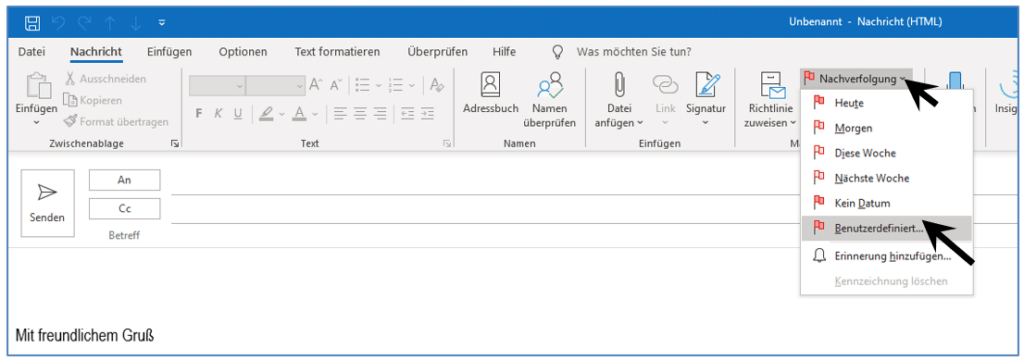Image resolution: width=1024 pixels, height=361 pixels.
Task: Click the clear formatting icon
Action: tap(437, 86)
